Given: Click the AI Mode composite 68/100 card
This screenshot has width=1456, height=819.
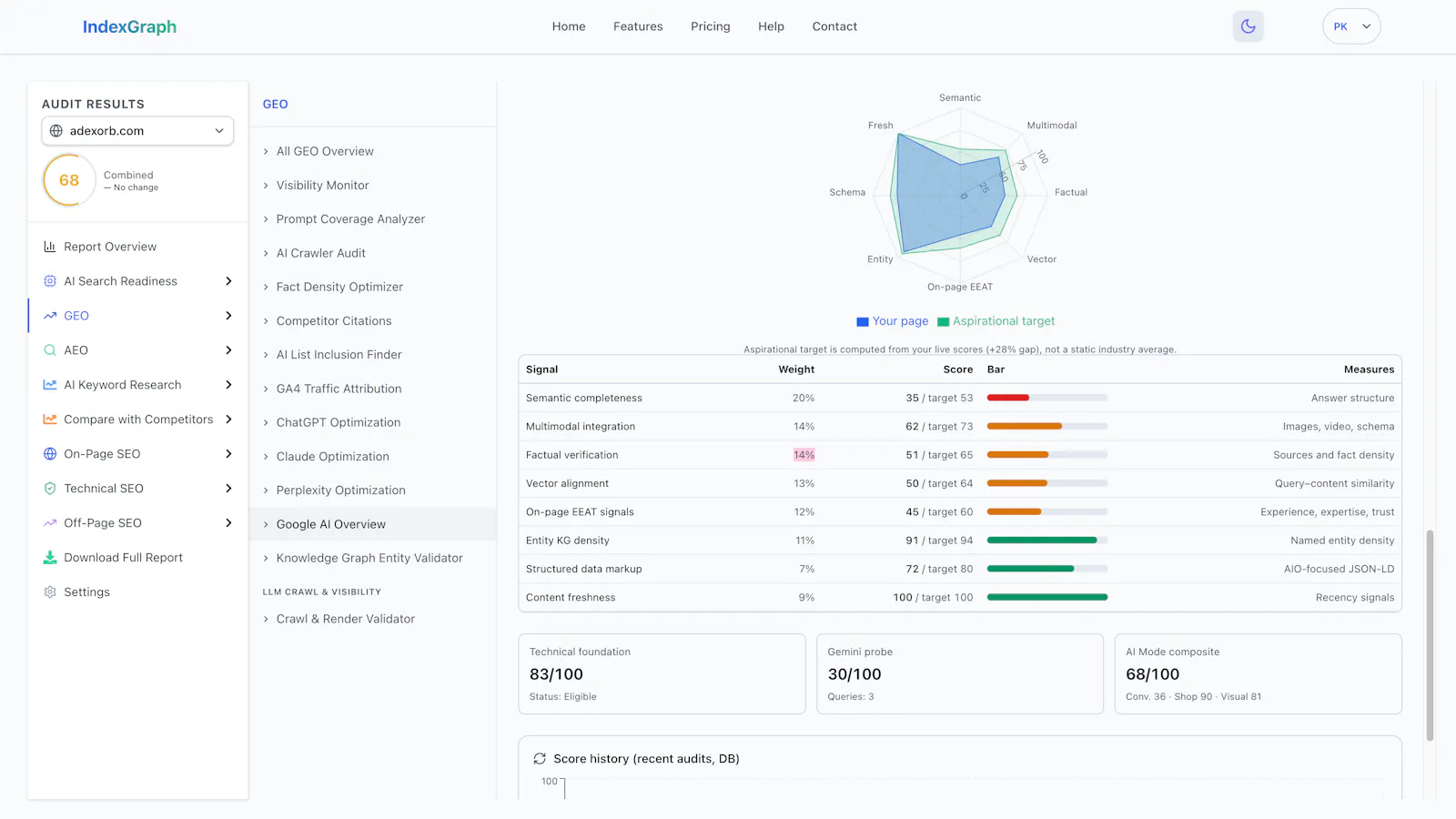Looking at the screenshot, I should [x=1259, y=674].
